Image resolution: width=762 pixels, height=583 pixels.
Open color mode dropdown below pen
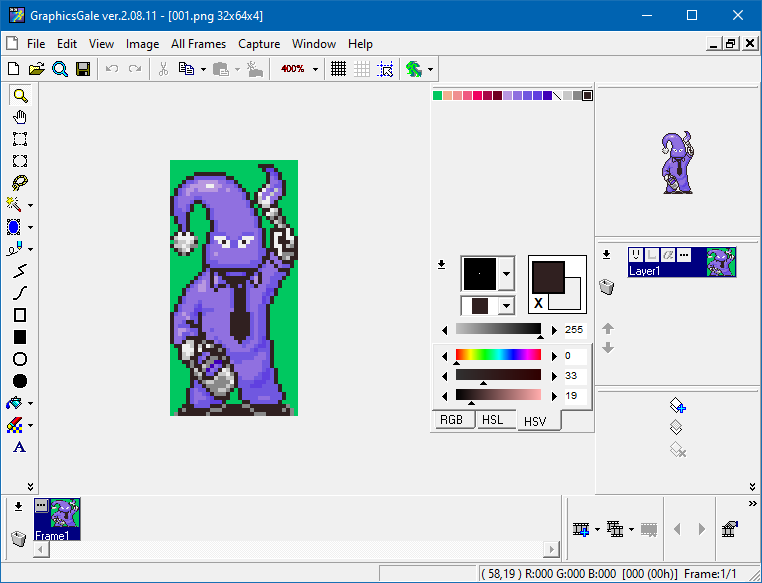click(506, 306)
